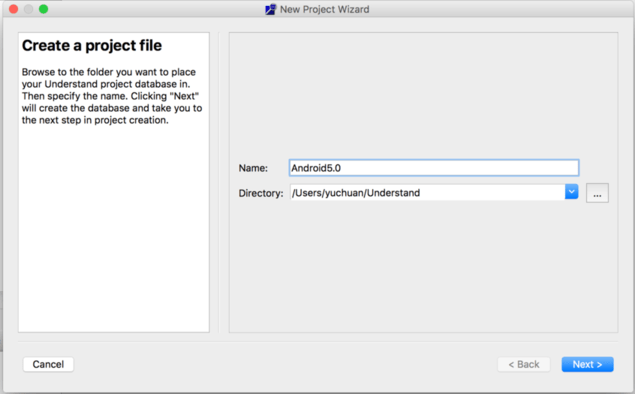Close the wizard with the red button

coord(13,9)
